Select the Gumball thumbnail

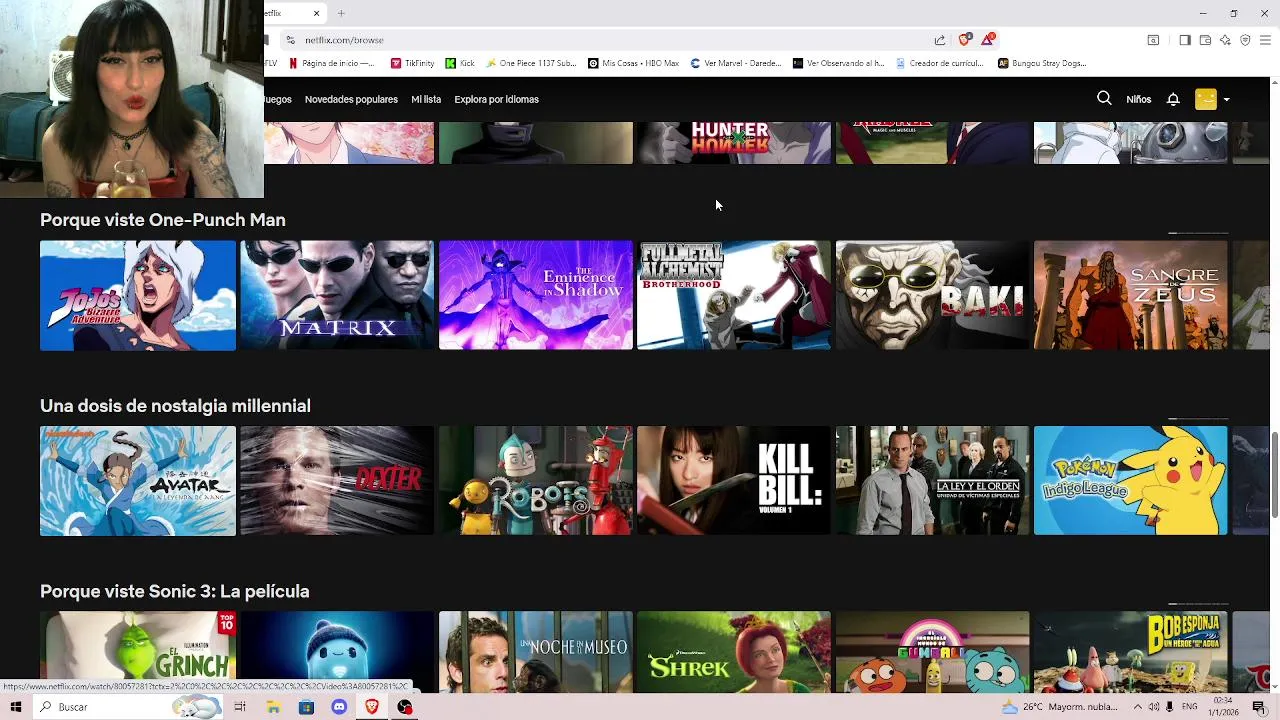[x=932, y=651]
